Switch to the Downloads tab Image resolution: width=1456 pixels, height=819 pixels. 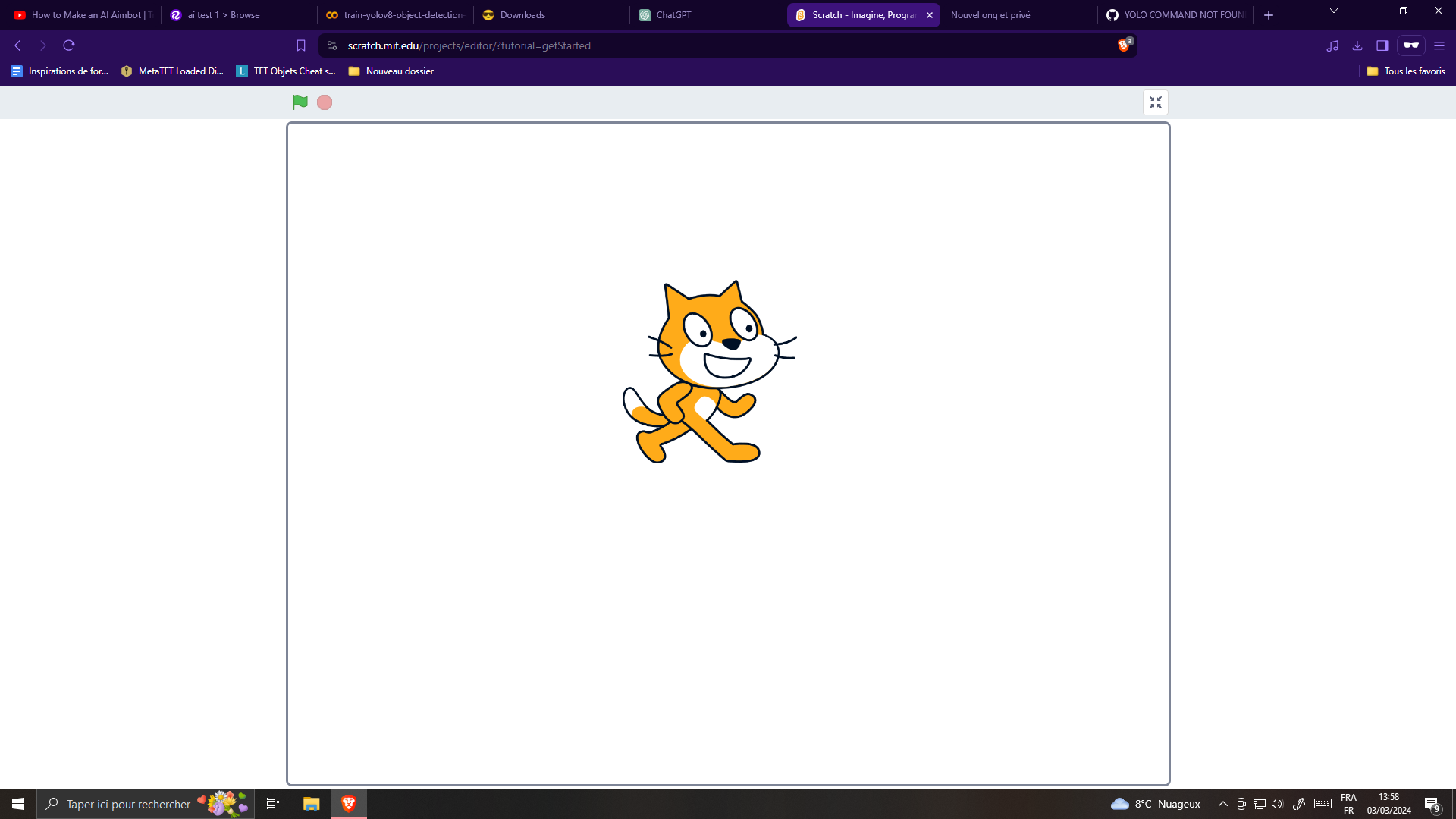522,15
